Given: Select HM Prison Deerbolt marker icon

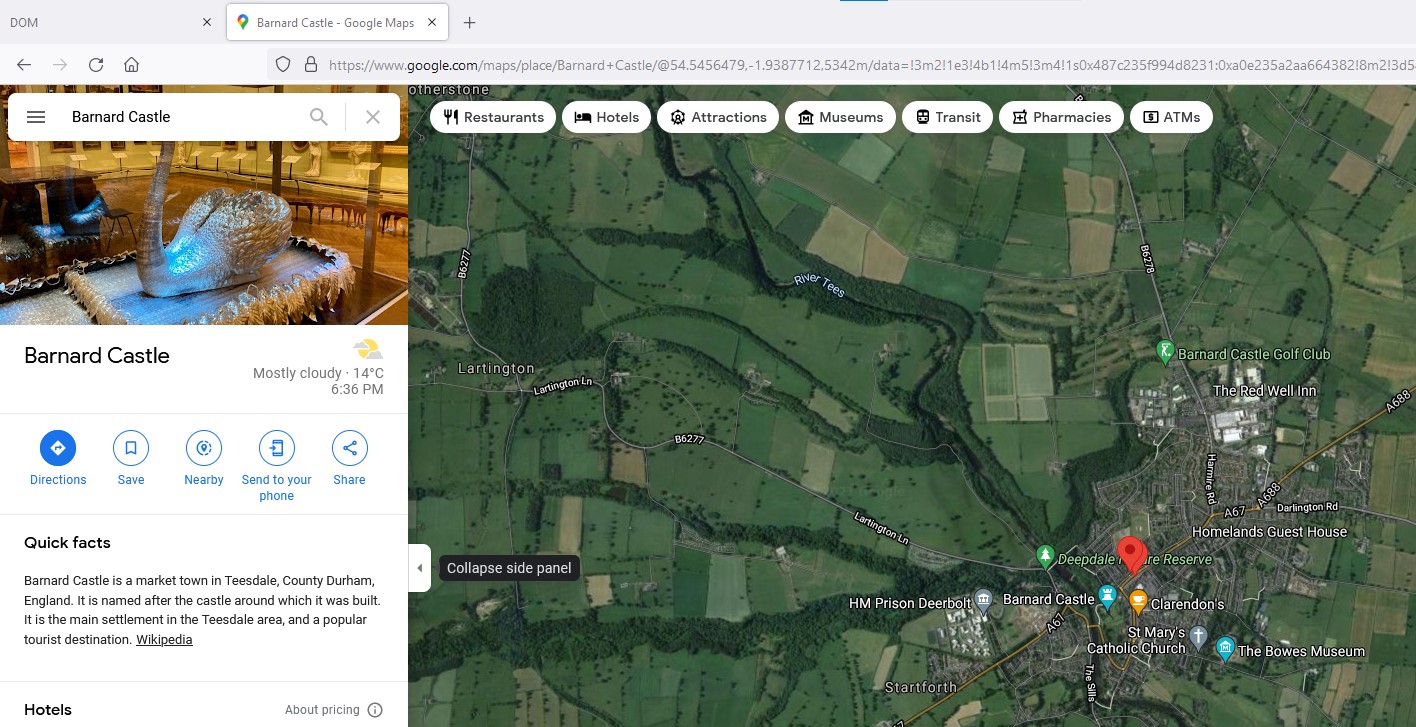Looking at the screenshot, I should (x=983, y=600).
